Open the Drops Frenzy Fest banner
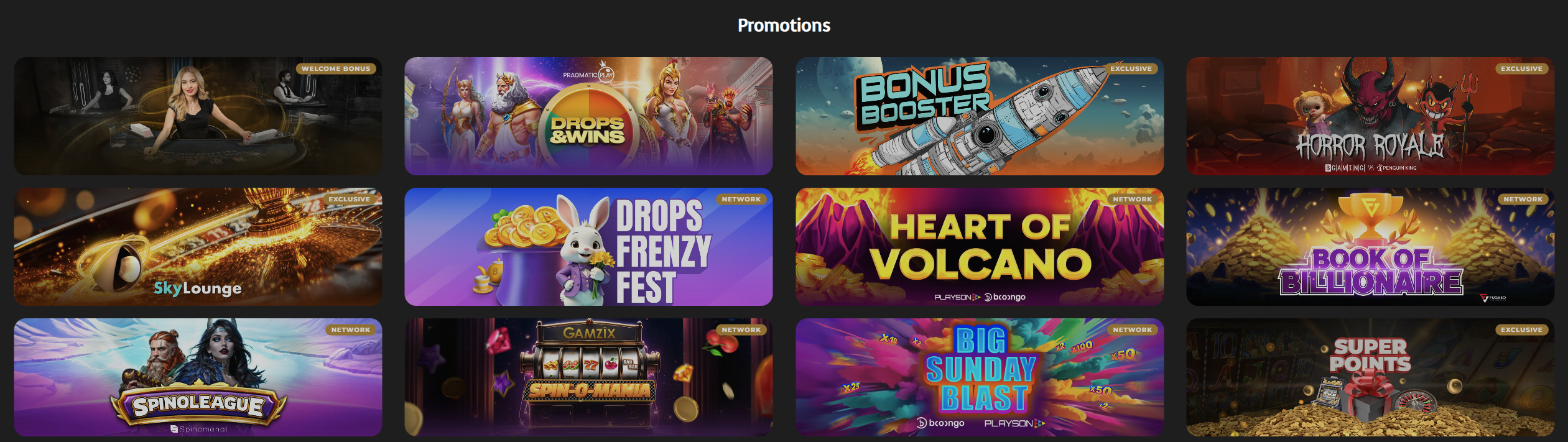The width and height of the screenshot is (1568, 442). coord(588,247)
